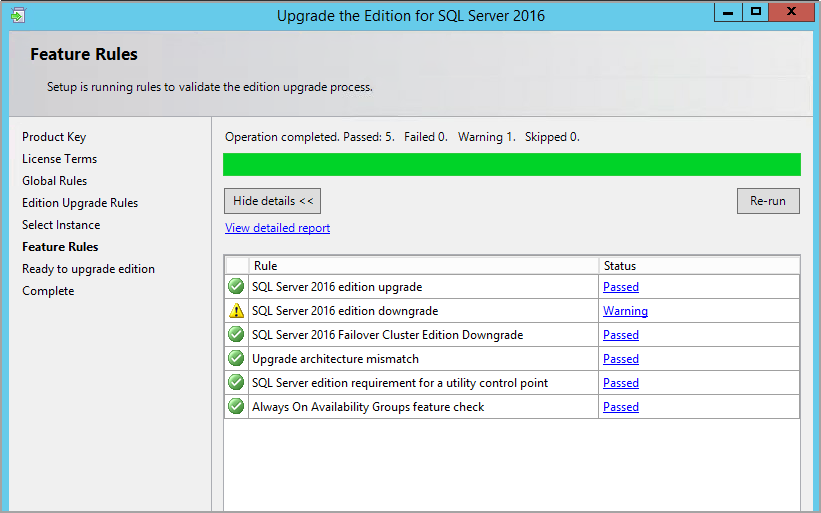The image size is (821, 513).
Task: Select License Terms in the sidebar
Action: click(59, 159)
